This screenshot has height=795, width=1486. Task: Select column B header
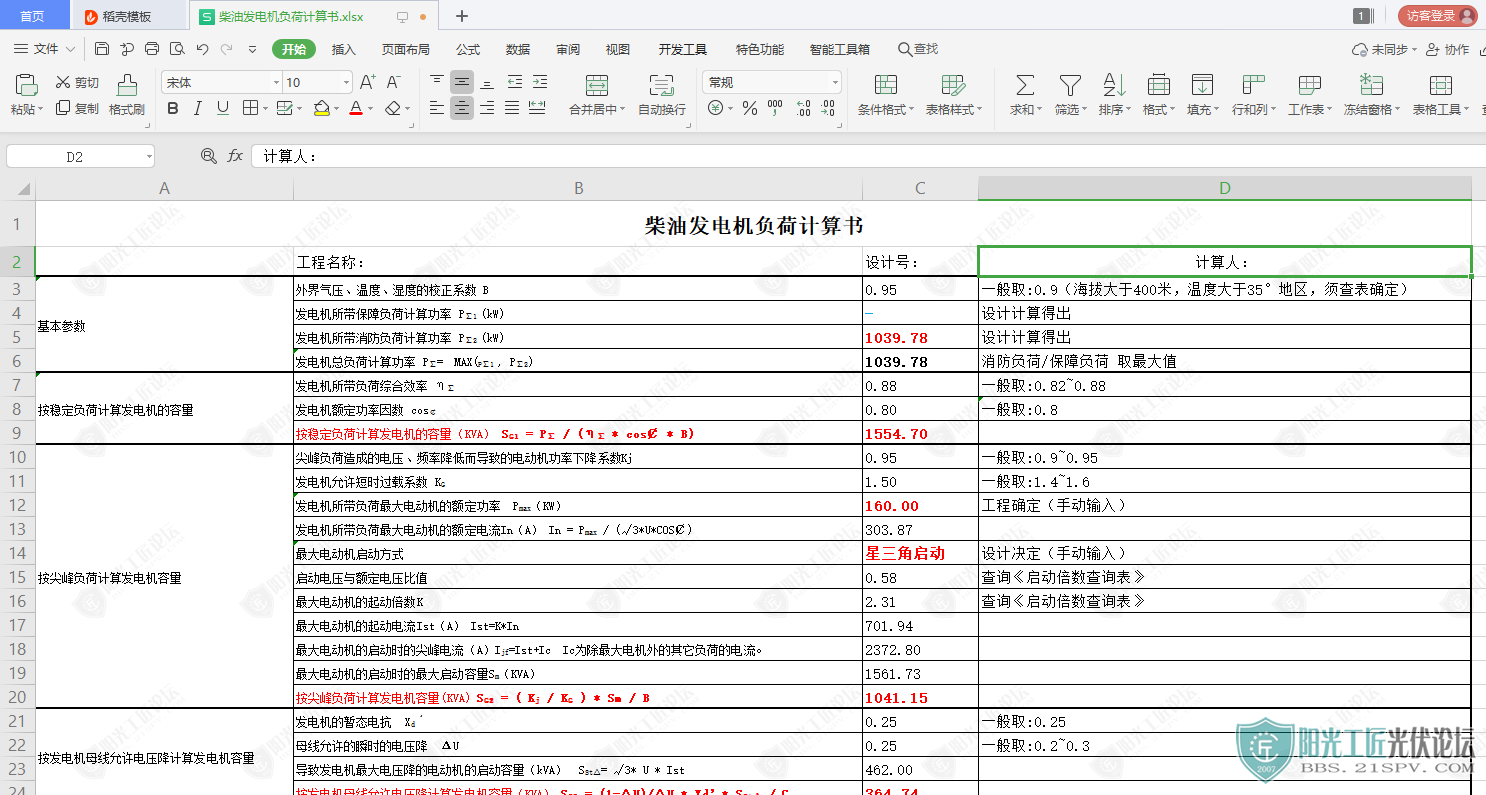[578, 188]
